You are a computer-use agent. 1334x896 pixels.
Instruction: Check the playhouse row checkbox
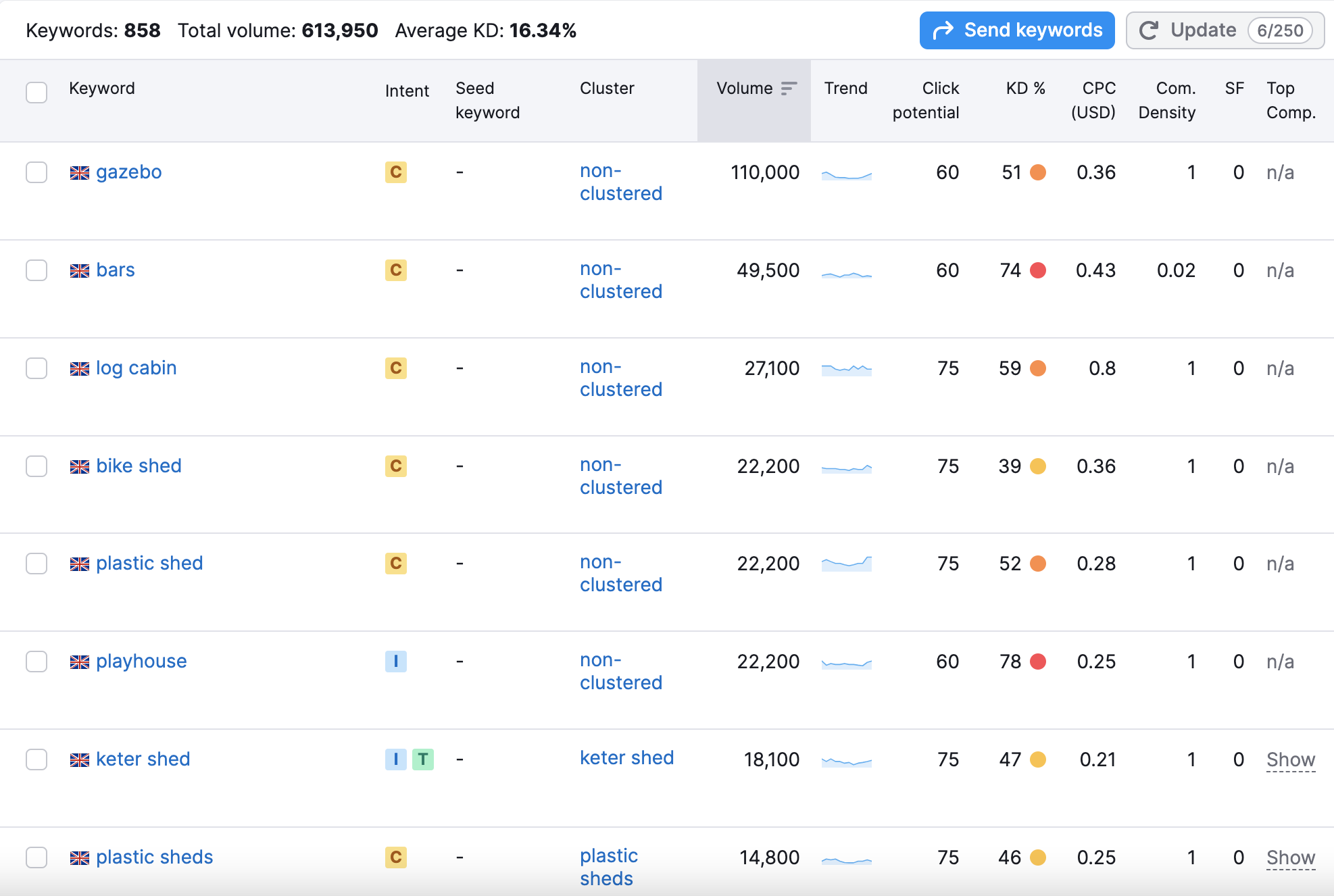click(x=36, y=662)
